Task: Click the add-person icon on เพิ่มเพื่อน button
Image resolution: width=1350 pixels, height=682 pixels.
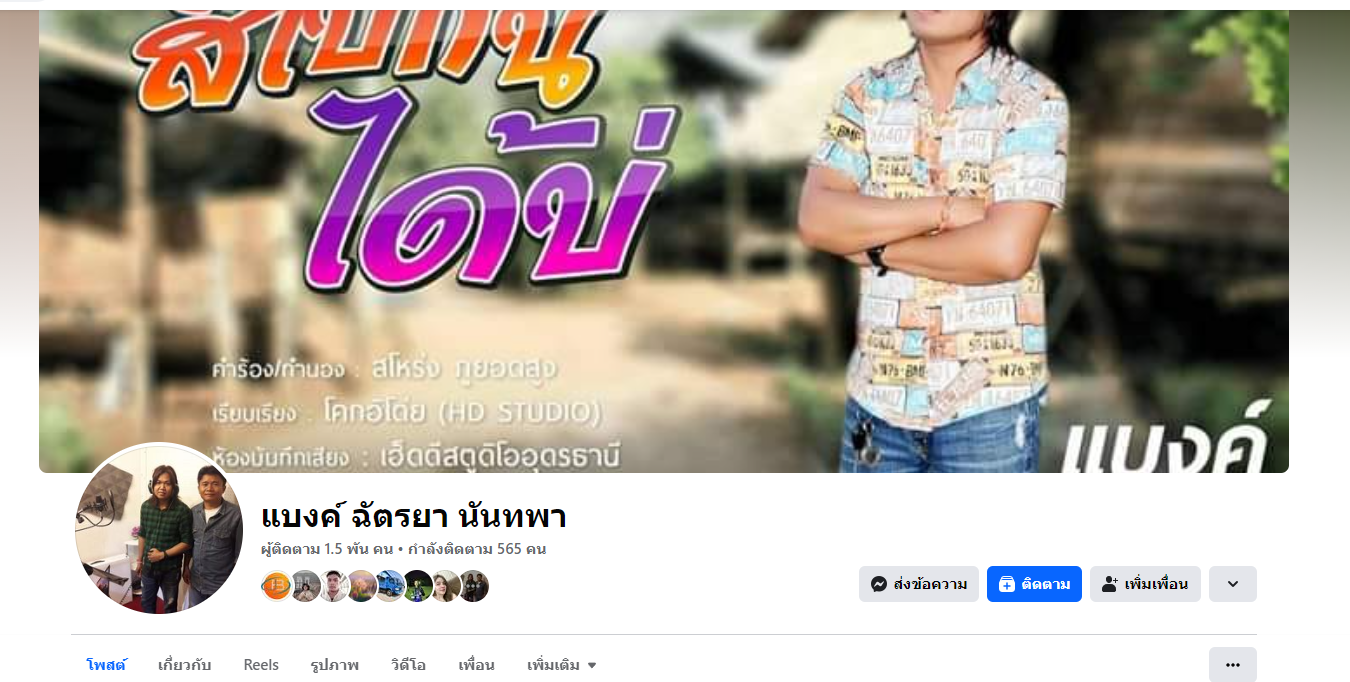Action: 1110,584
